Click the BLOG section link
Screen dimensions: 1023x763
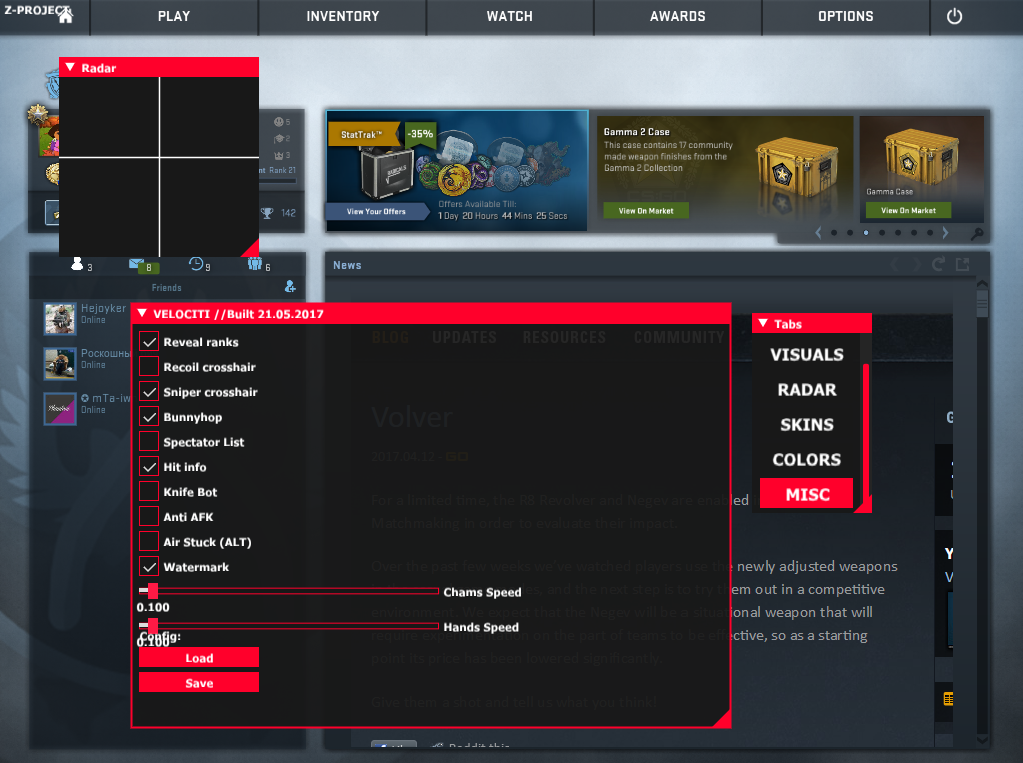[x=390, y=337]
